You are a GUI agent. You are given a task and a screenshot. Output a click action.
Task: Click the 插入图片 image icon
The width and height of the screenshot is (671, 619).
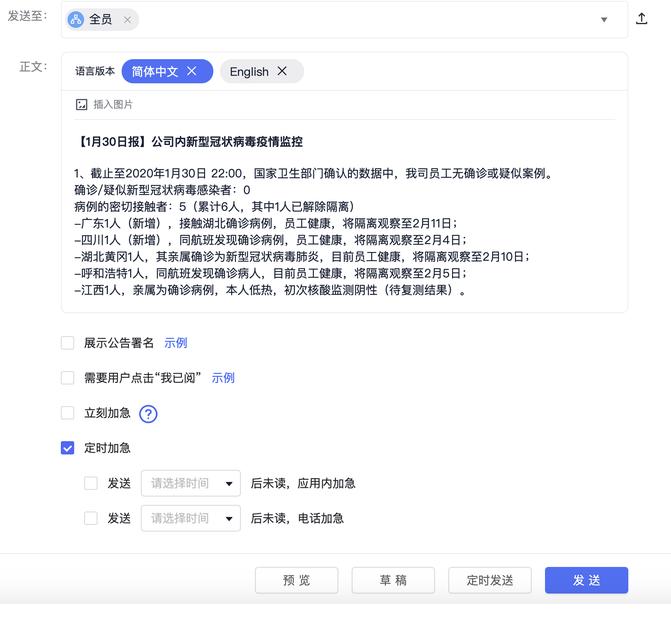pos(82,104)
